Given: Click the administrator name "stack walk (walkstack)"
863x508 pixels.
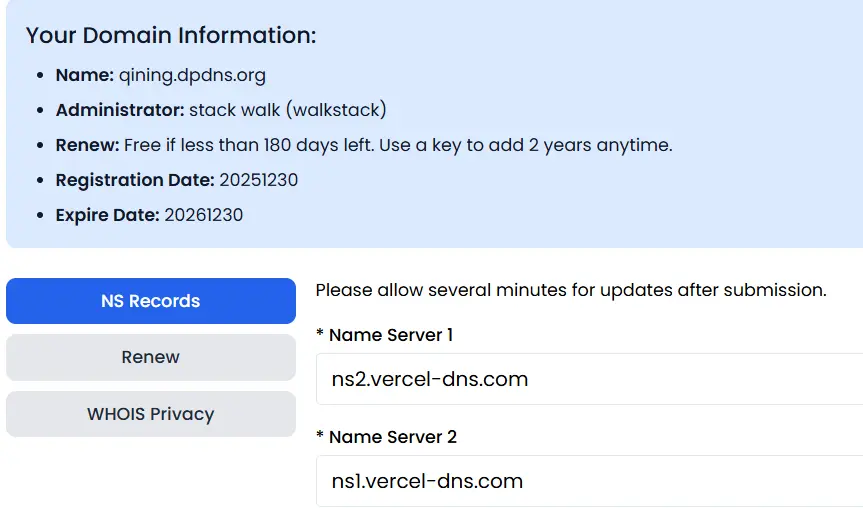Looking at the screenshot, I should click(287, 110).
